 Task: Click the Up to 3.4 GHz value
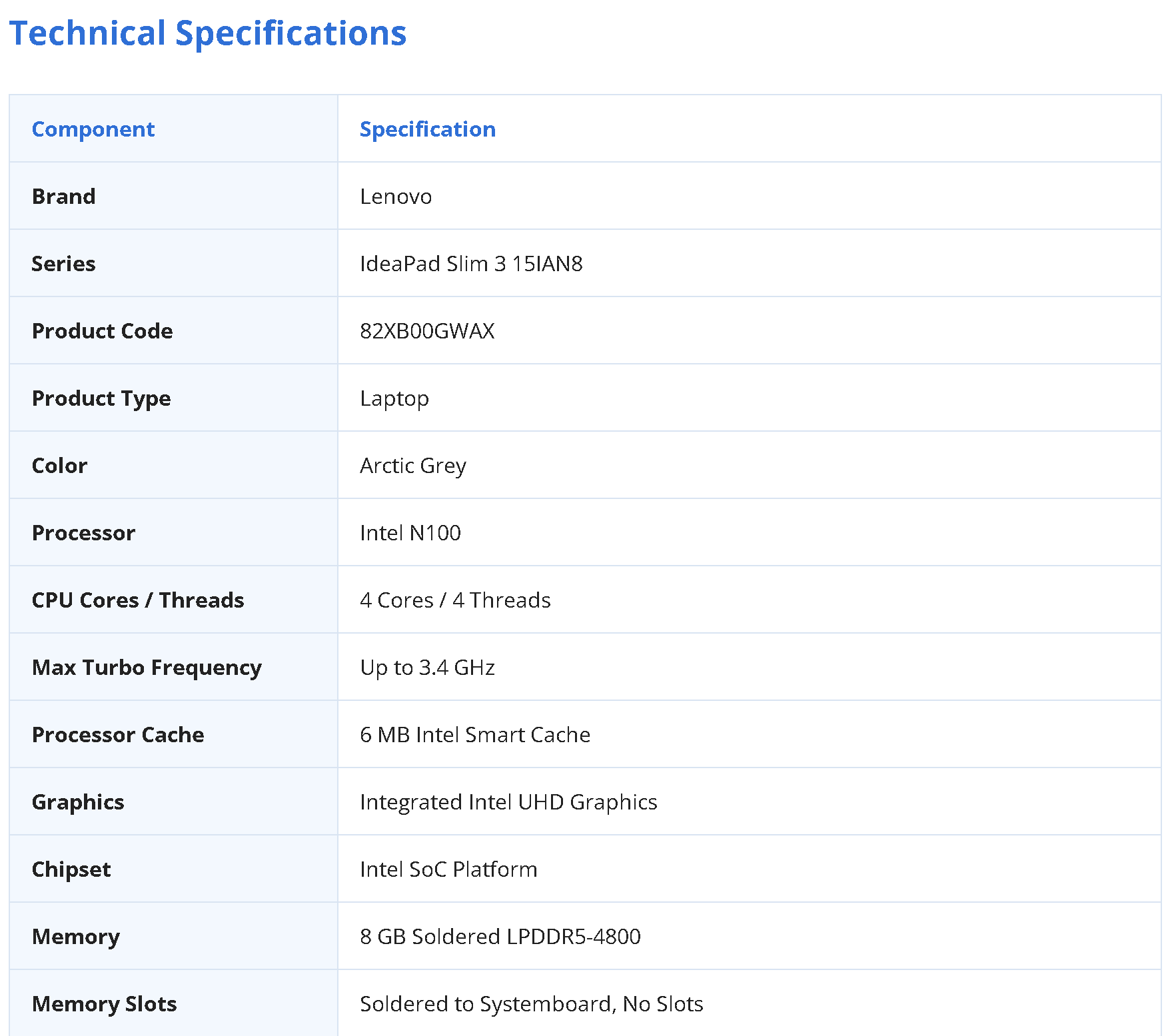click(x=427, y=668)
